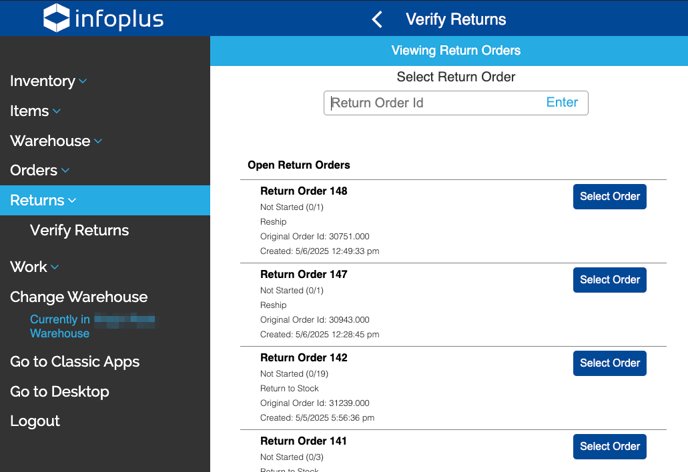
Task: Select Order for Return Order 148
Action: [x=609, y=197]
